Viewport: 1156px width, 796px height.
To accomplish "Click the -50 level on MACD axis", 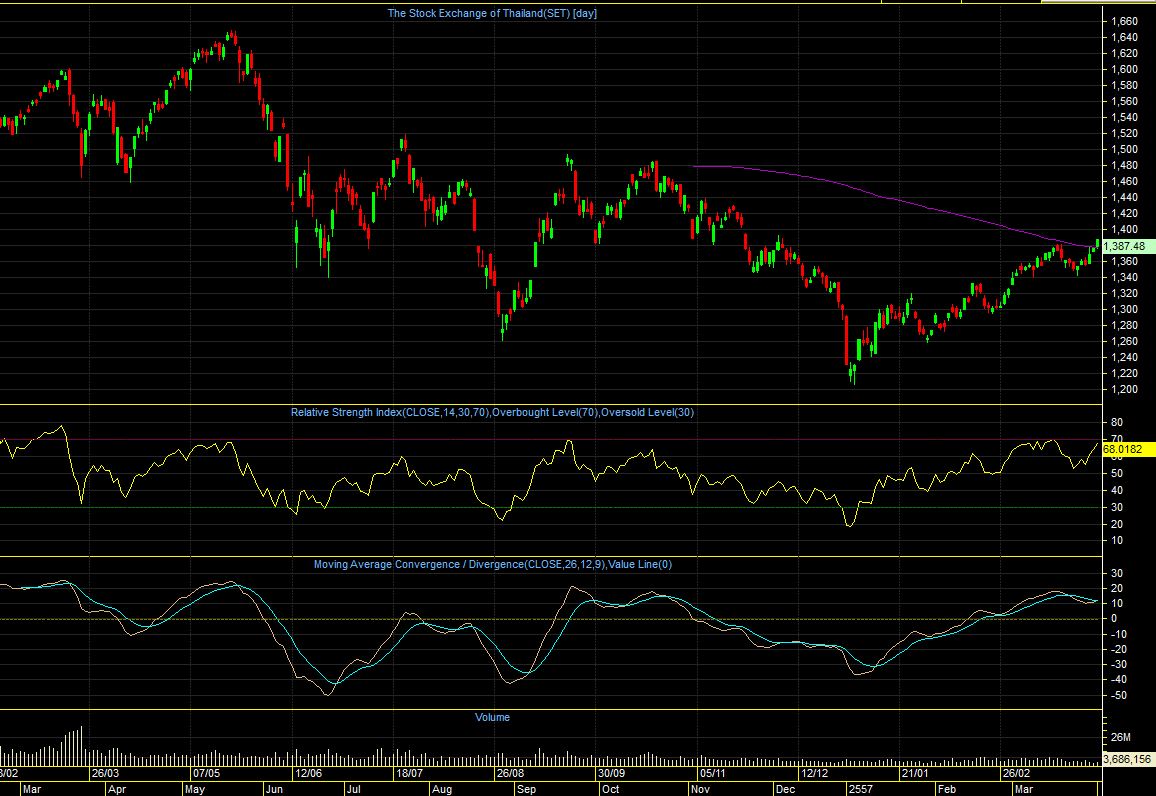I will click(1117, 695).
